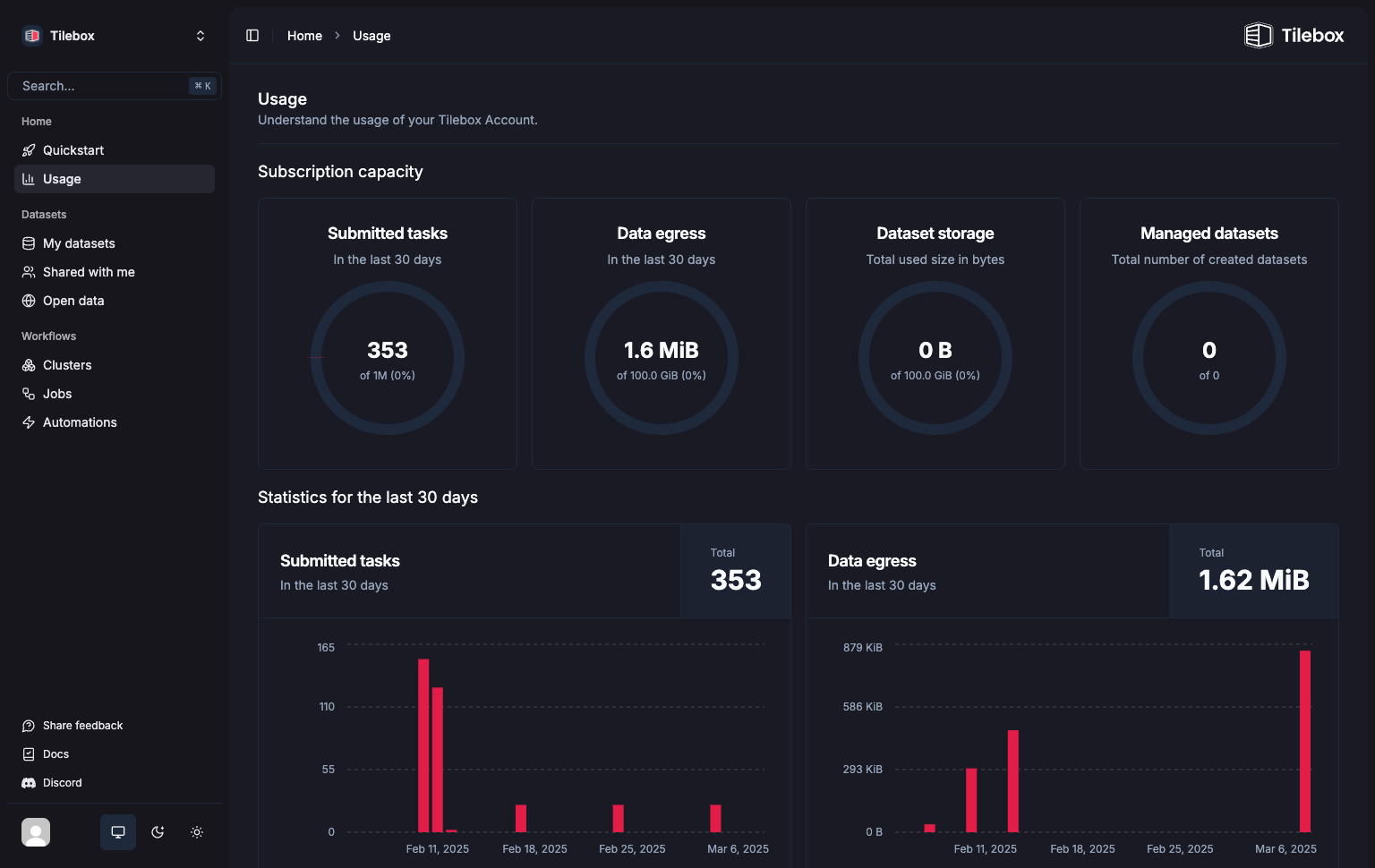Click the tallest Mar 6 data egress bar

[x=1304, y=741]
